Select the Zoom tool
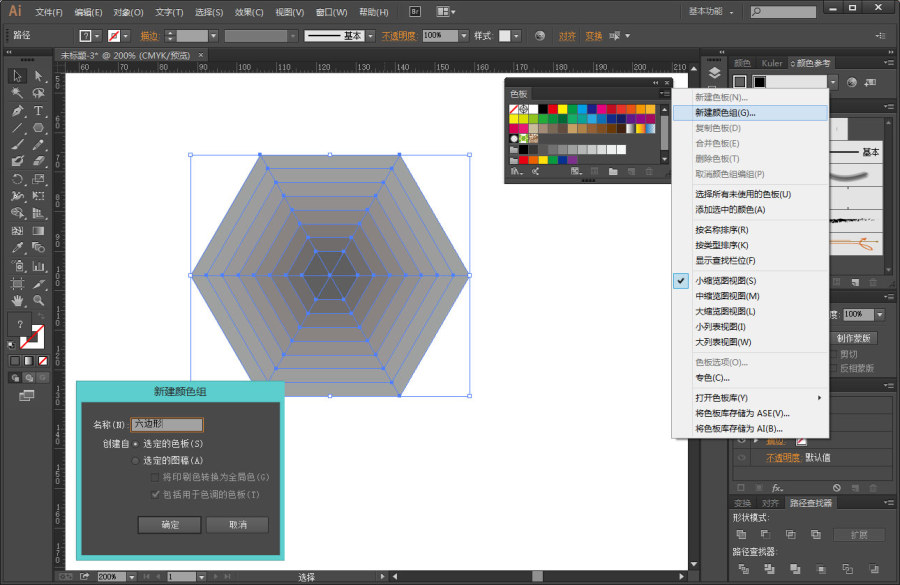The image size is (900, 585). pos(38,300)
